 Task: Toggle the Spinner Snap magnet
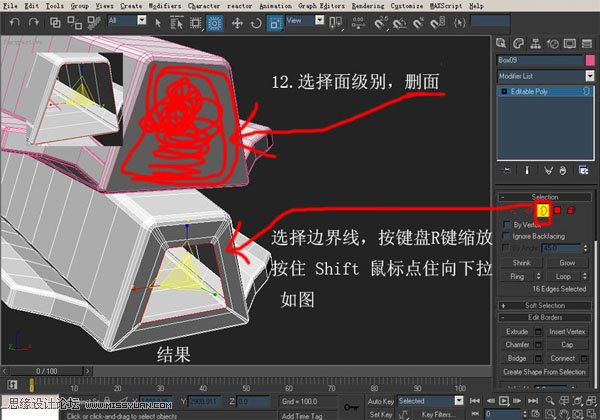[437, 23]
